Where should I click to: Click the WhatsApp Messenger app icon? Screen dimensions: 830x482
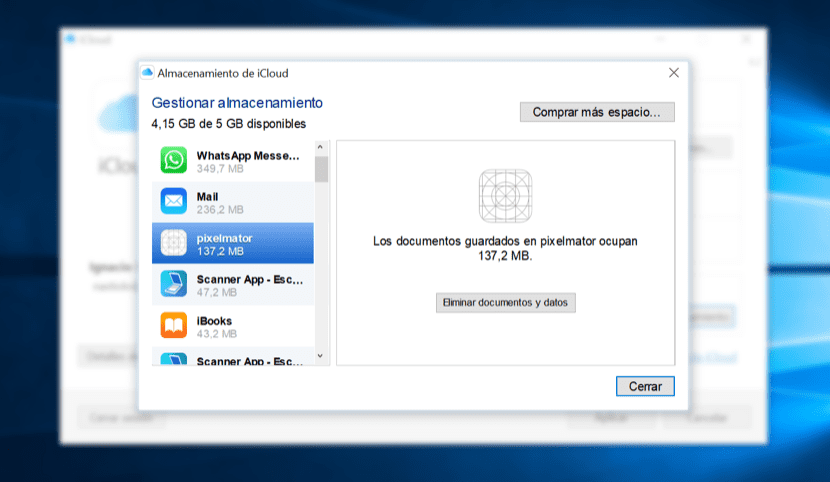coord(174,160)
